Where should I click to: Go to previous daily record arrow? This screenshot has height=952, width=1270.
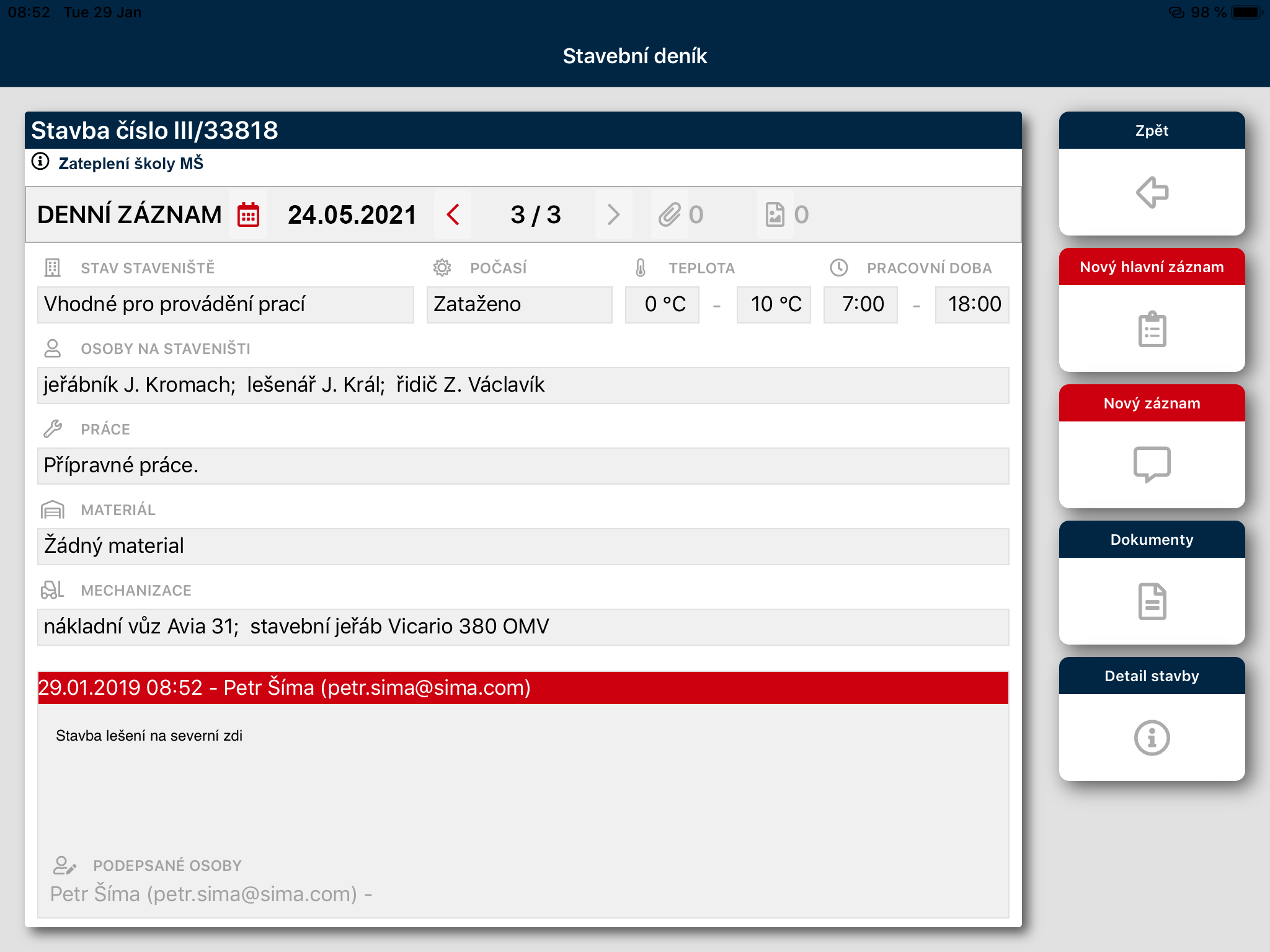[x=453, y=215]
